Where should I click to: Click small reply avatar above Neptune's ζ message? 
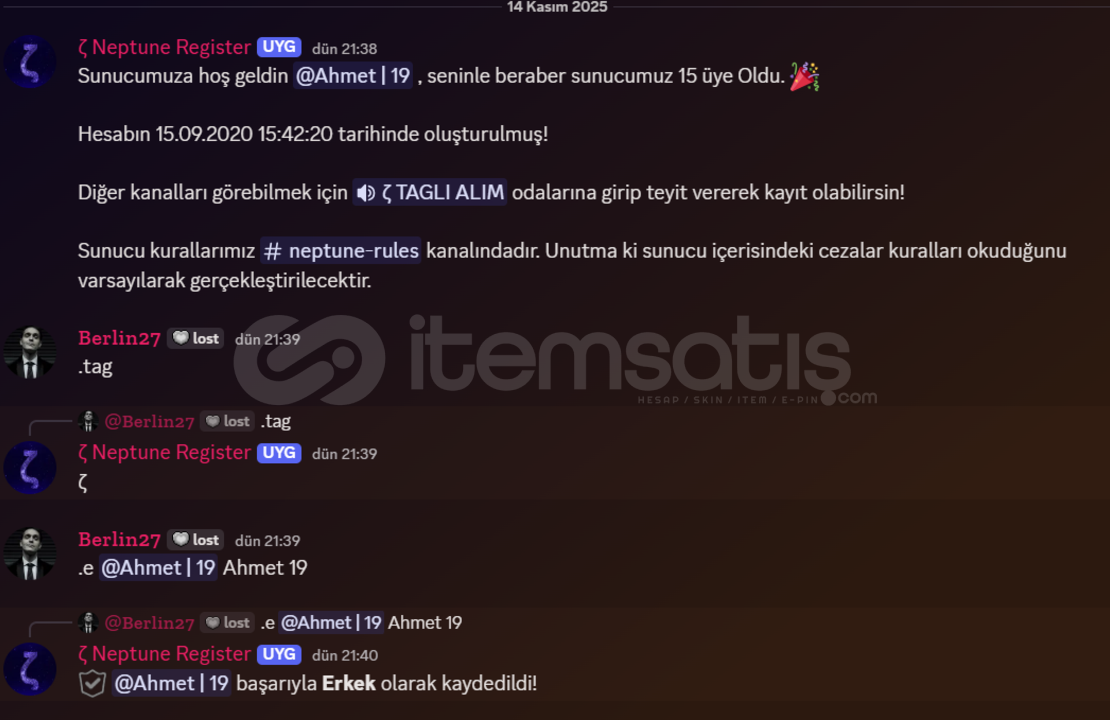(88, 421)
